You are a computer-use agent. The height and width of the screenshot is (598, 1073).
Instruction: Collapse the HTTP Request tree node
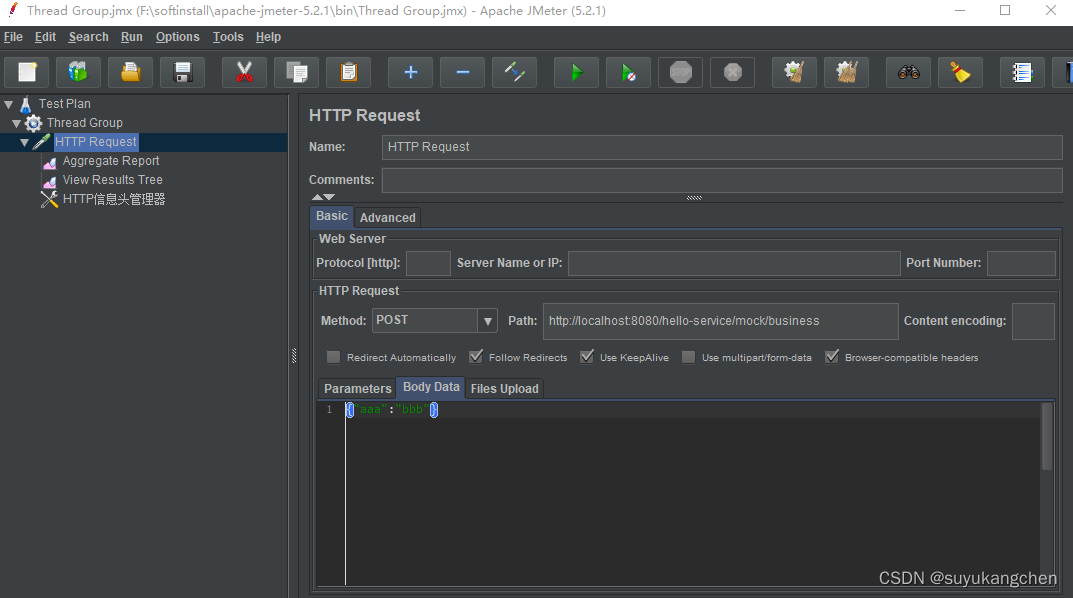click(x=25, y=143)
